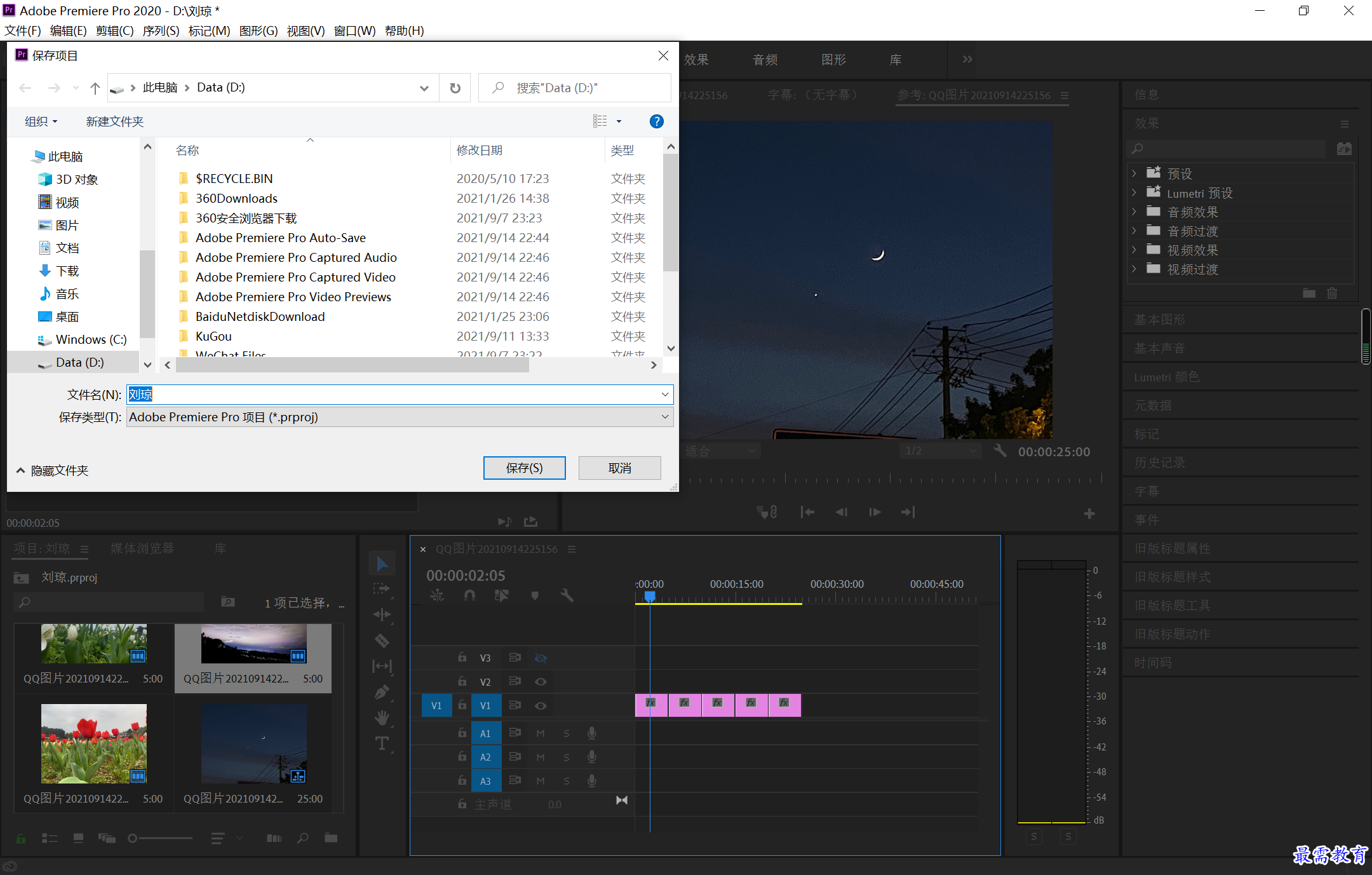
Task: Solo audio track A2
Action: (x=567, y=757)
